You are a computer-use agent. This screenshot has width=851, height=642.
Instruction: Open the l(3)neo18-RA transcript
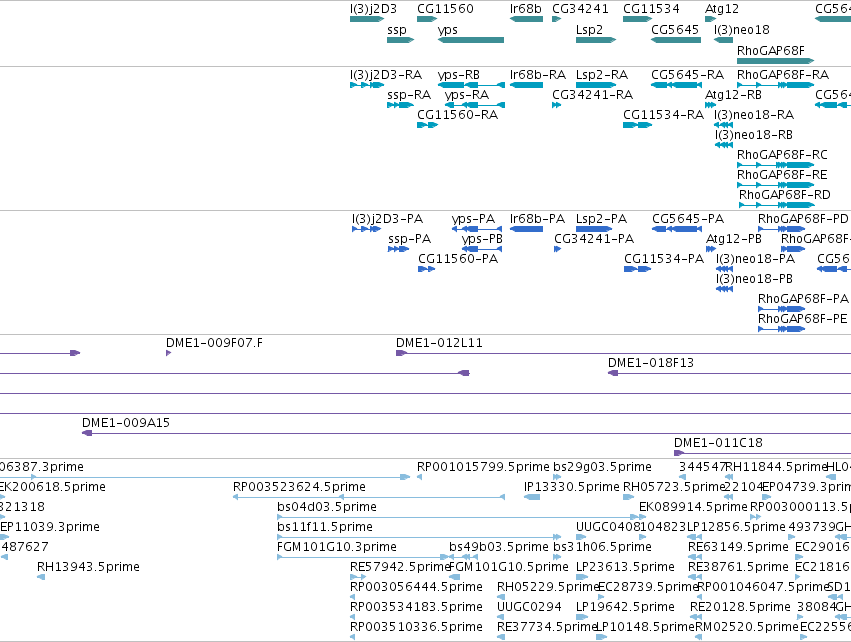pyautogui.click(x=723, y=125)
